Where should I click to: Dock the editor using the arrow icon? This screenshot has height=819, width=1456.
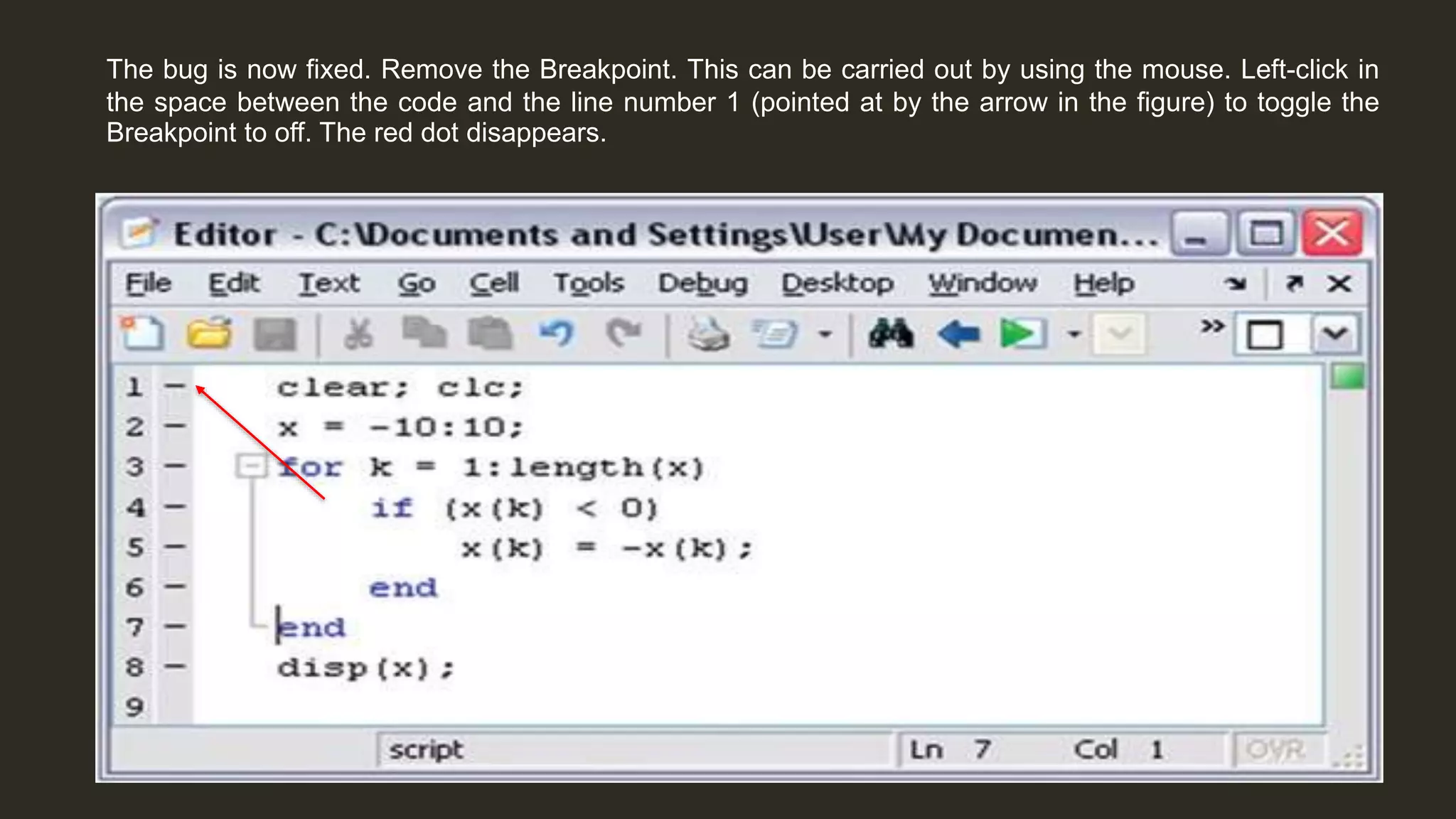click(x=1294, y=284)
